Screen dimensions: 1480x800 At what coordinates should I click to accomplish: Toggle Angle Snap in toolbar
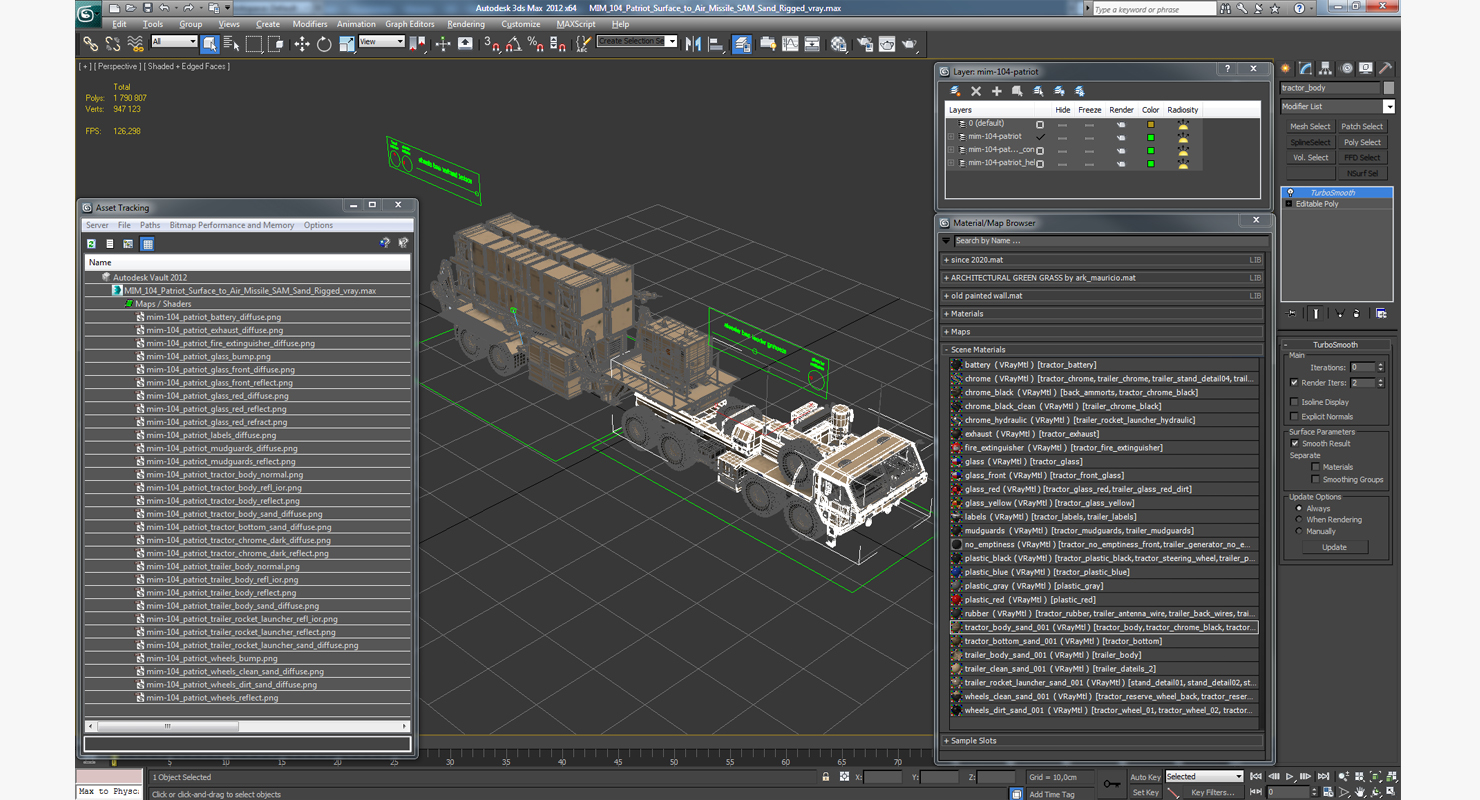513,44
